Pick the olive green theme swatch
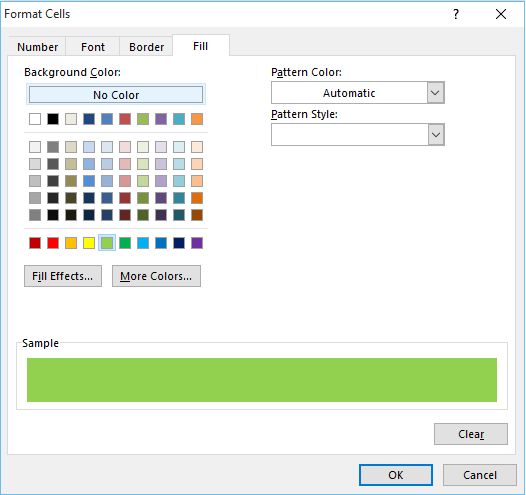The height and width of the screenshot is (495, 526). (143, 119)
